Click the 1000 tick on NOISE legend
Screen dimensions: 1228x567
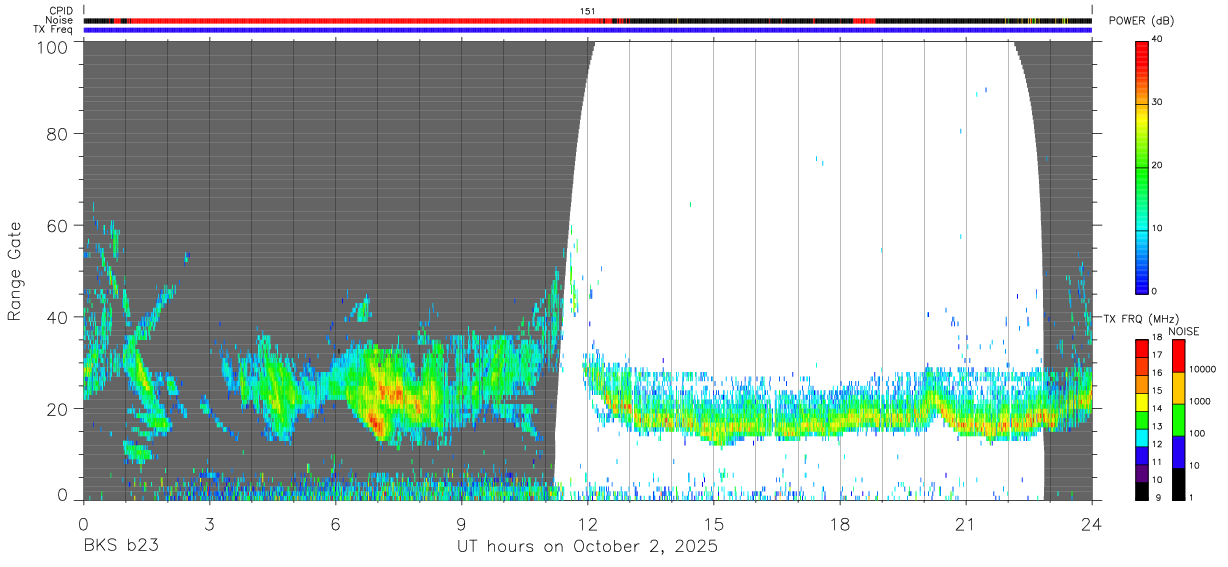point(1200,401)
